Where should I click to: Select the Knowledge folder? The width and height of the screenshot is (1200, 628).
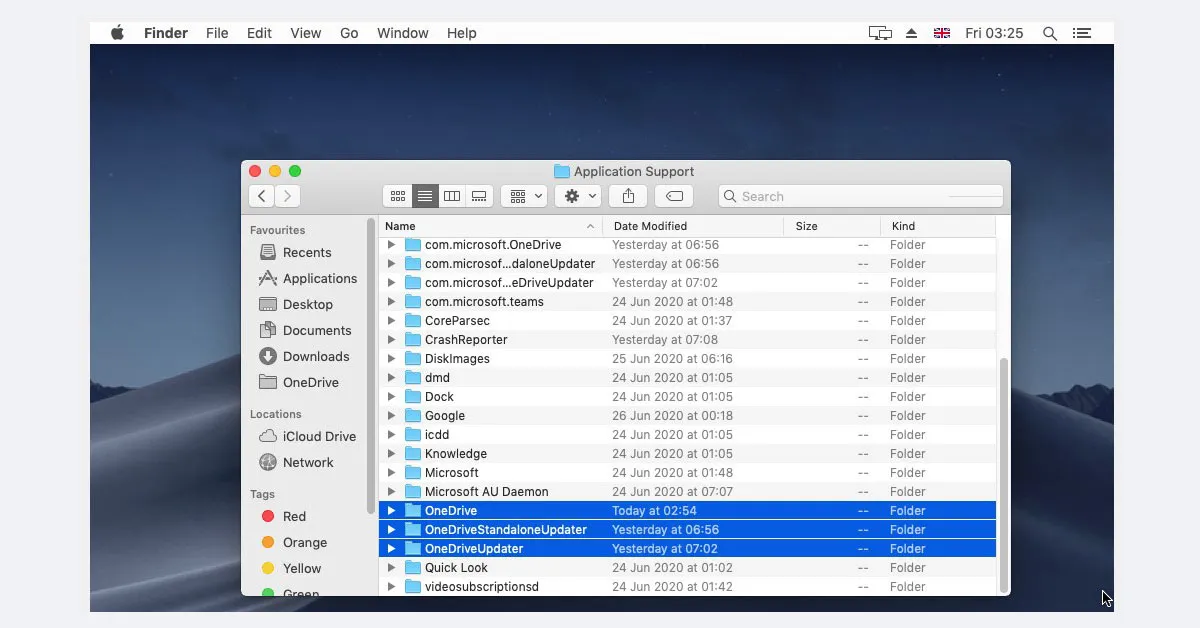(x=687, y=454)
